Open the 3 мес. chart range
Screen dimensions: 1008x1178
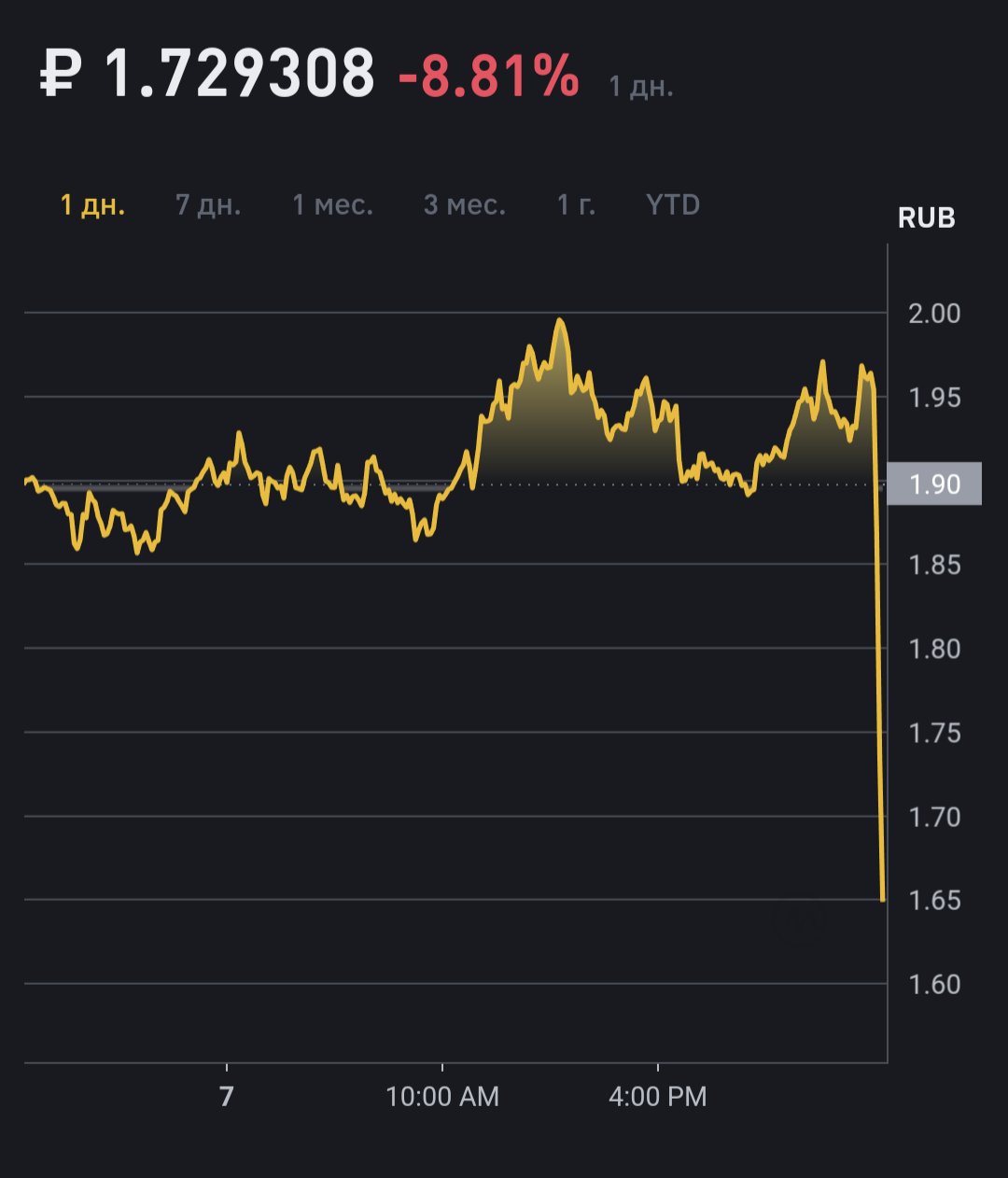pyautogui.click(x=464, y=204)
